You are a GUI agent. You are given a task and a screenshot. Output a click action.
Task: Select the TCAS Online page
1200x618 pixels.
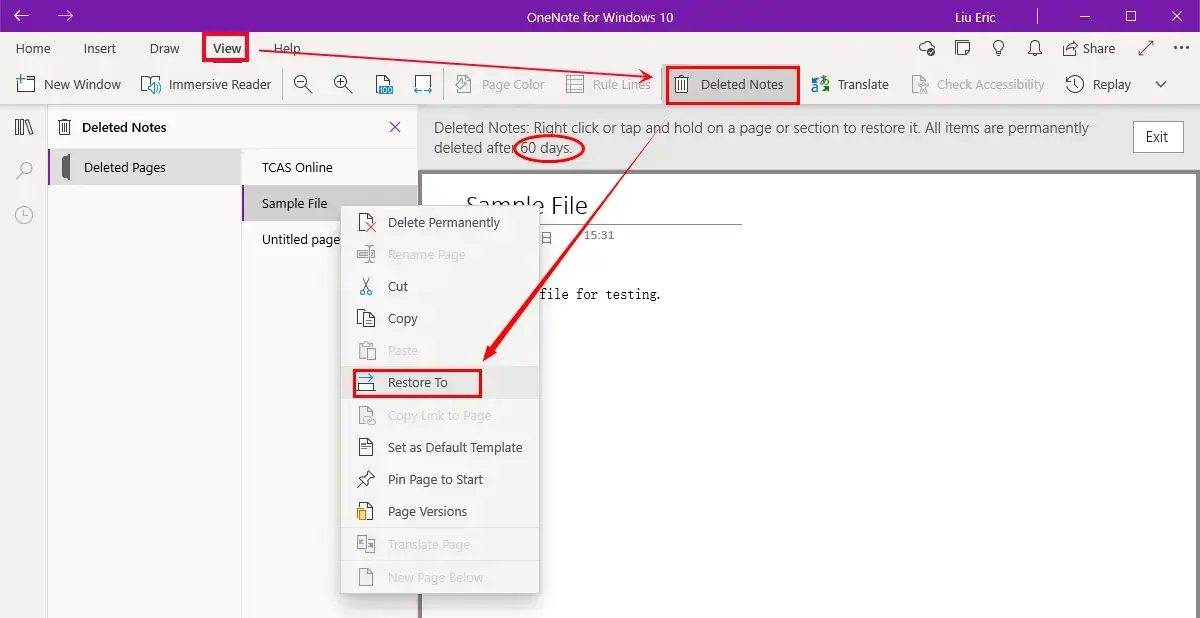[x=297, y=167]
